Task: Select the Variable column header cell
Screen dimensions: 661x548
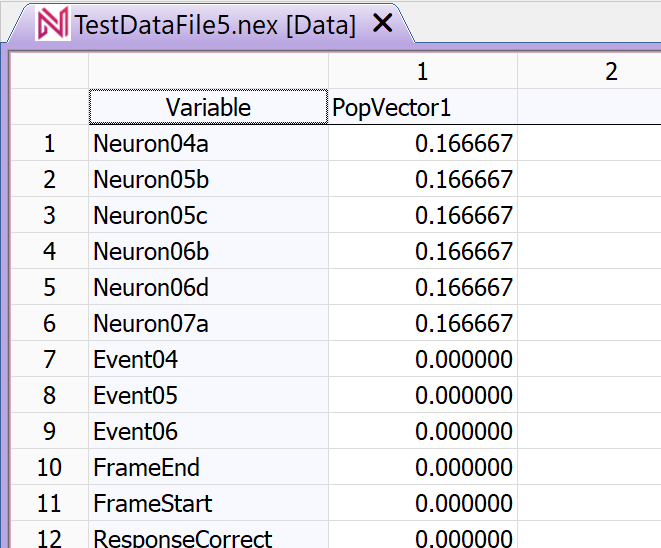Action: 208,107
